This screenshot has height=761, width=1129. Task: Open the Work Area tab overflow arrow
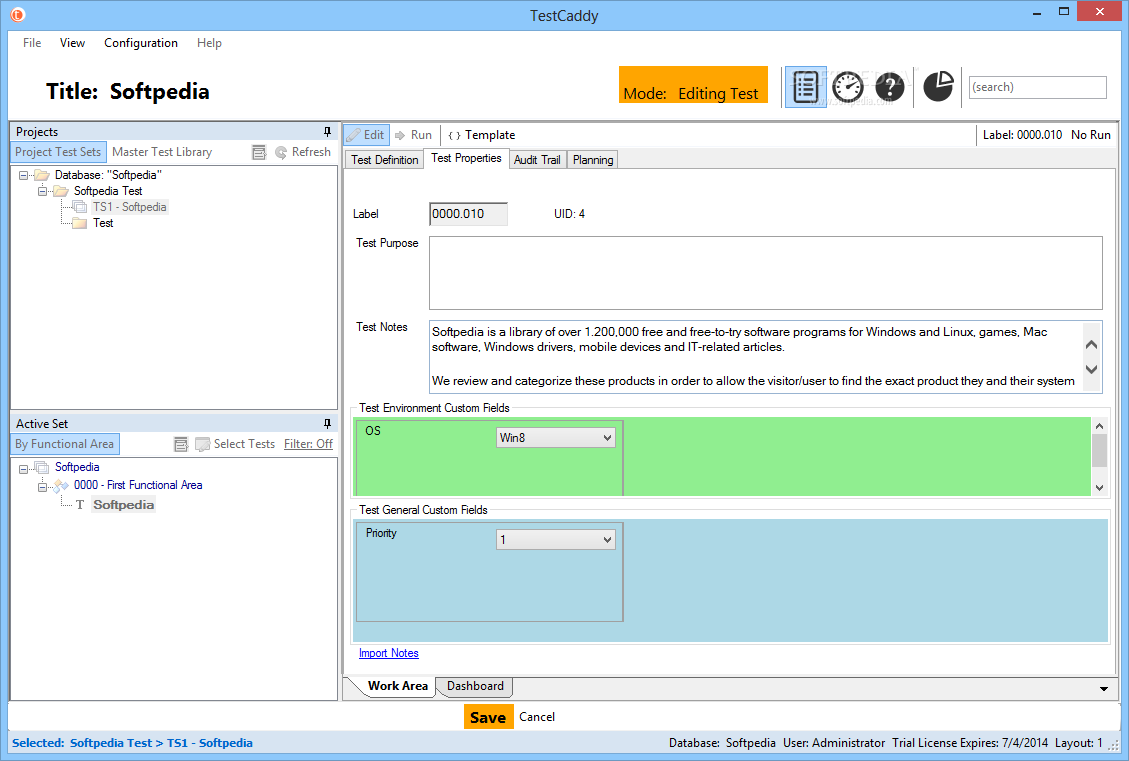click(x=1104, y=689)
